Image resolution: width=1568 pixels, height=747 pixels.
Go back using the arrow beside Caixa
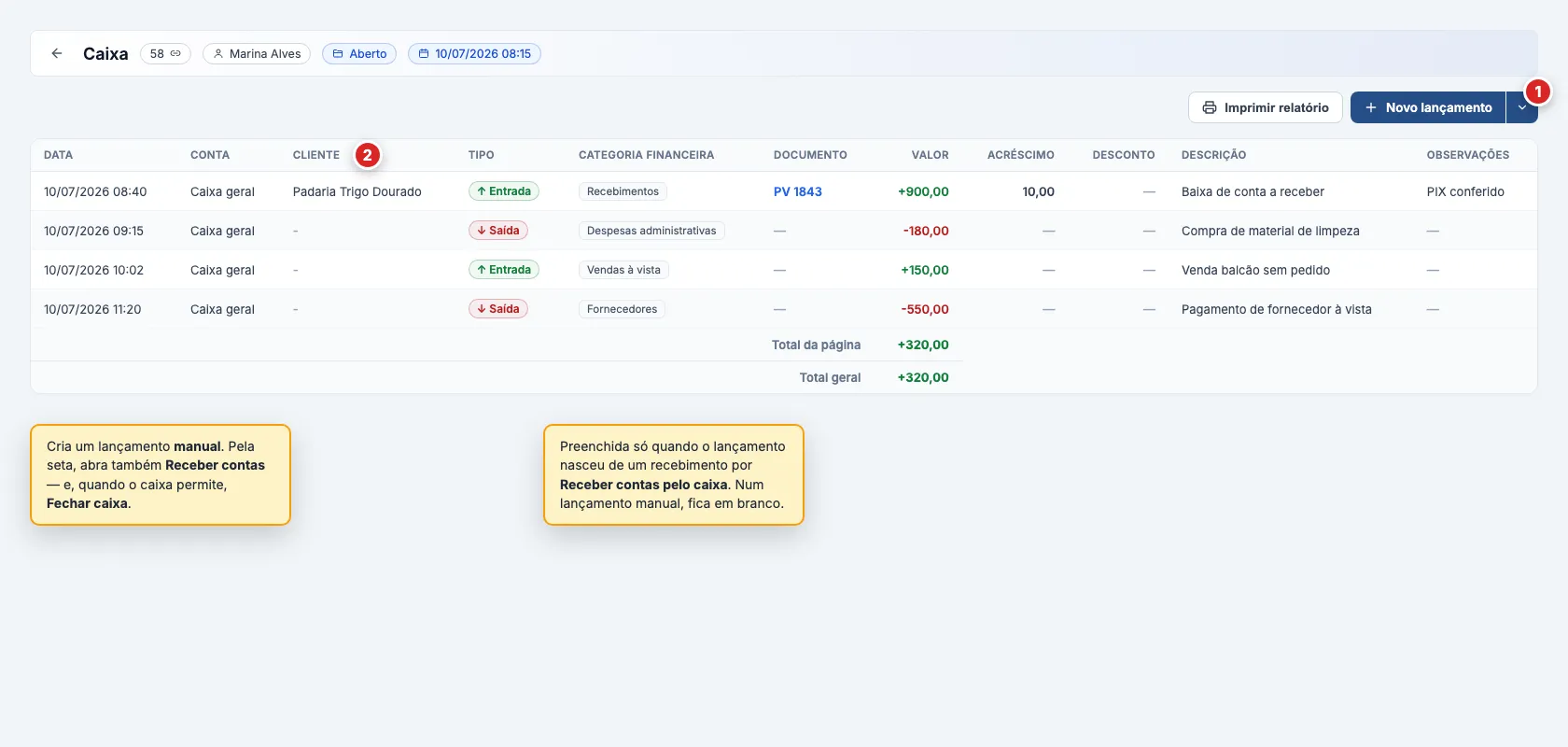tap(57, 53)
